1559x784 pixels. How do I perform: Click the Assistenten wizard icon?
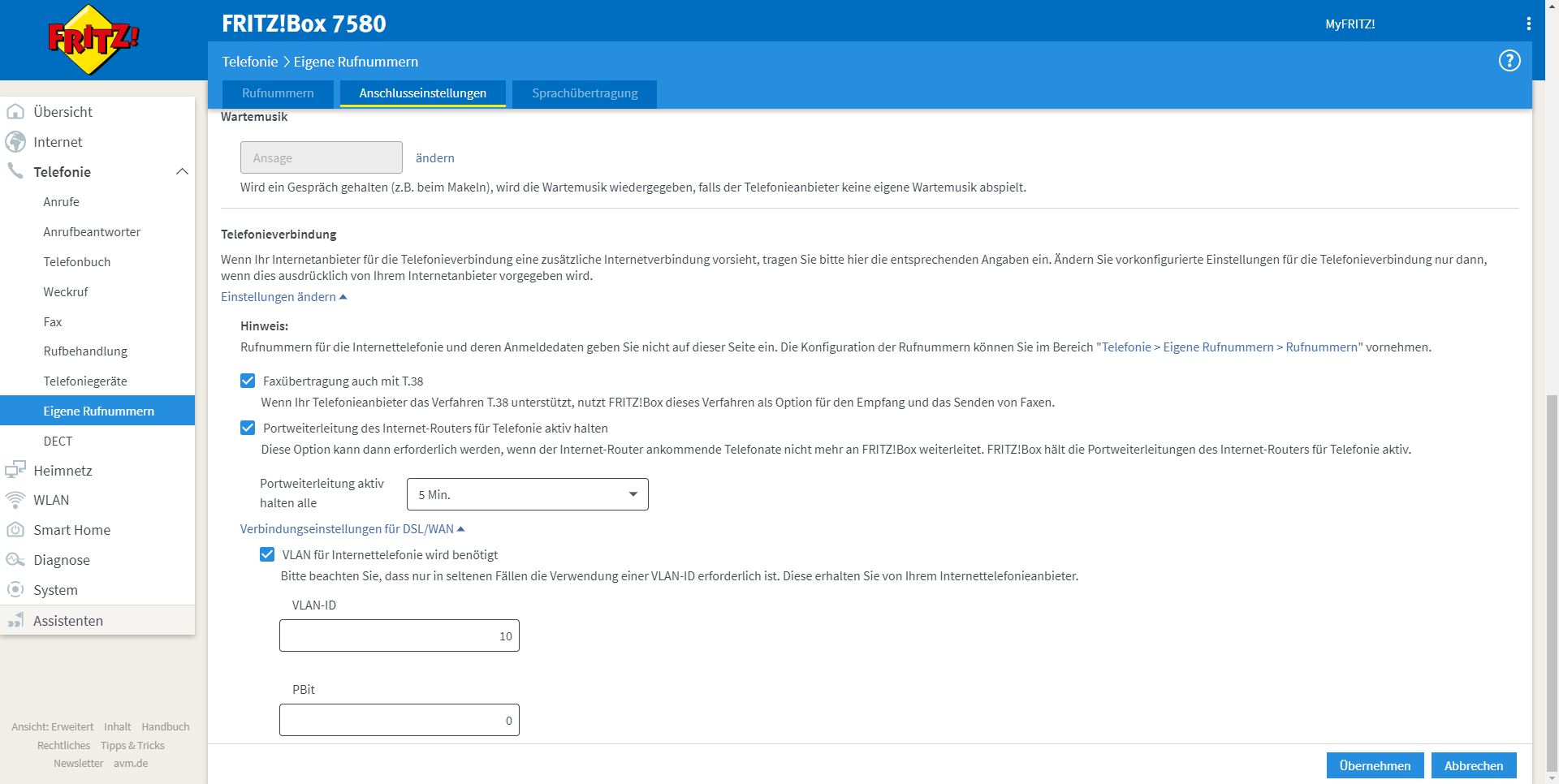[15, 621]
